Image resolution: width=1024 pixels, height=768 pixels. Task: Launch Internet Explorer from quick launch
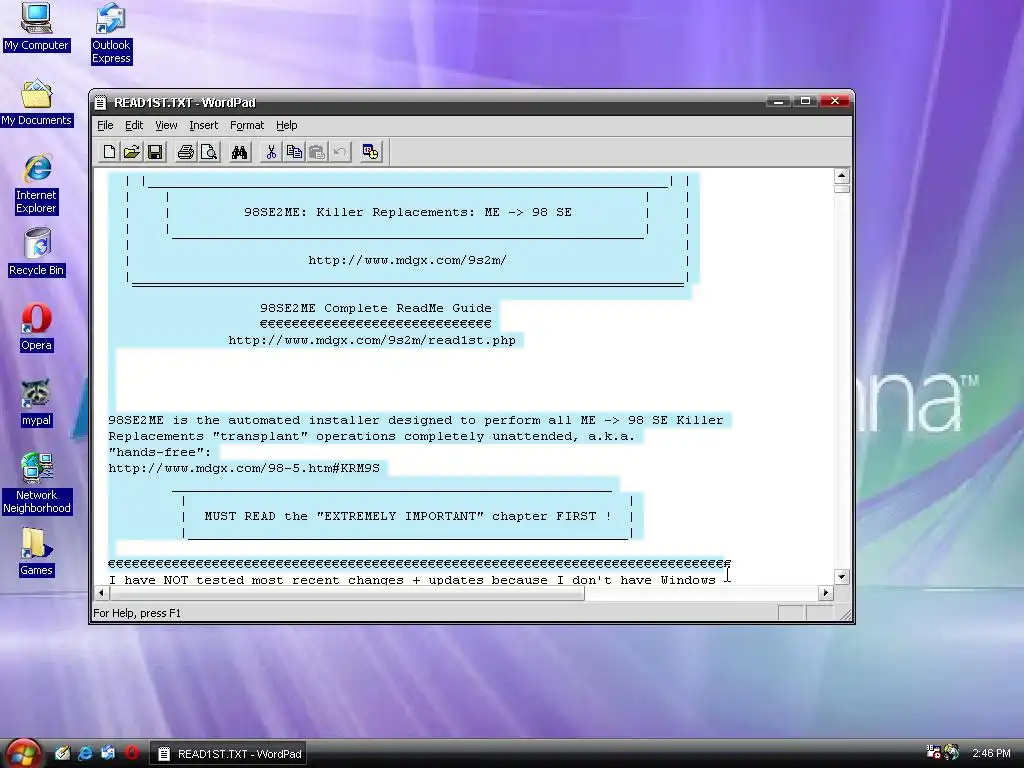coord(86,753)
